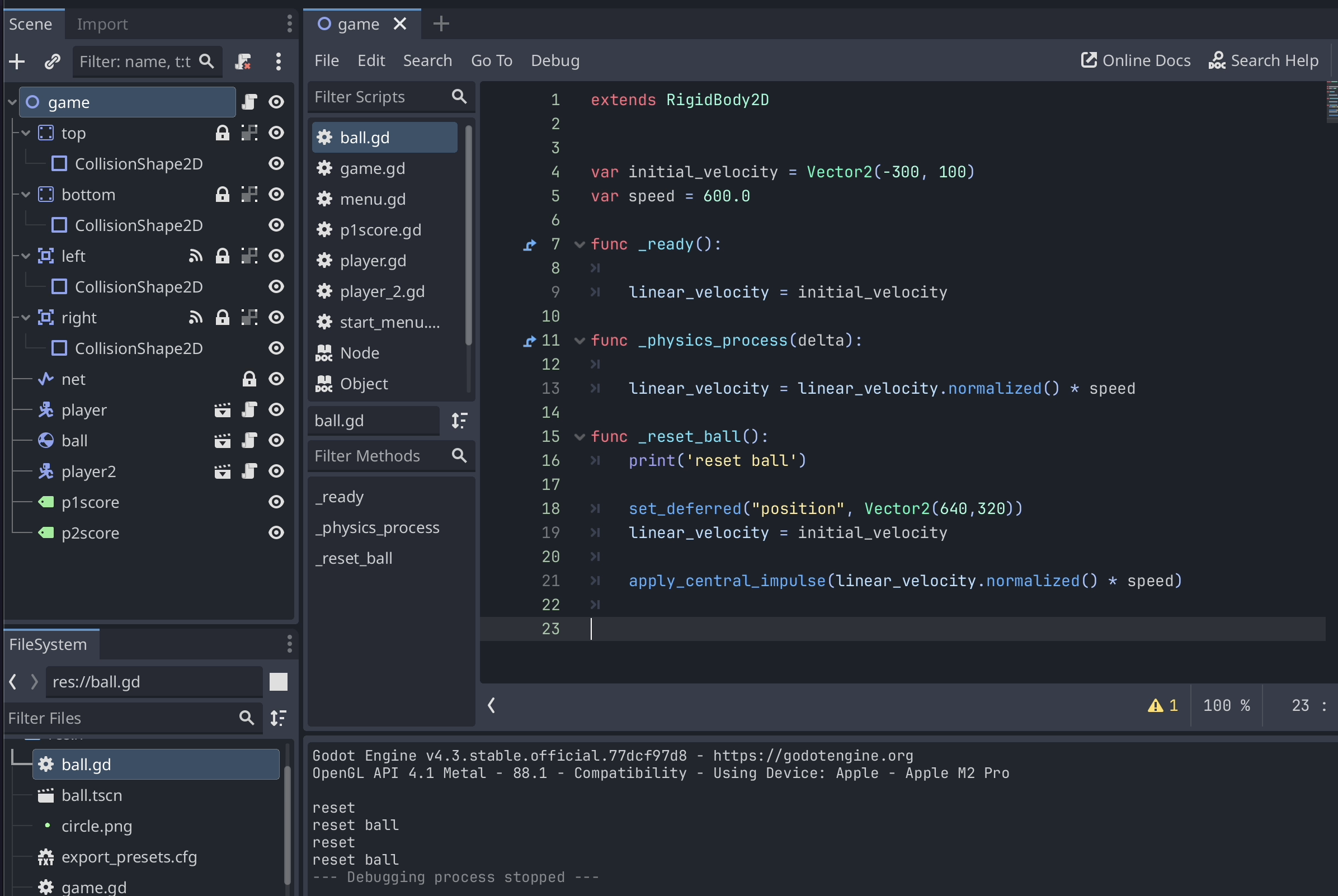Add a new scene tab with plus
The width and height of the screenshot is (1338, 896).
[x=441, y=24]
